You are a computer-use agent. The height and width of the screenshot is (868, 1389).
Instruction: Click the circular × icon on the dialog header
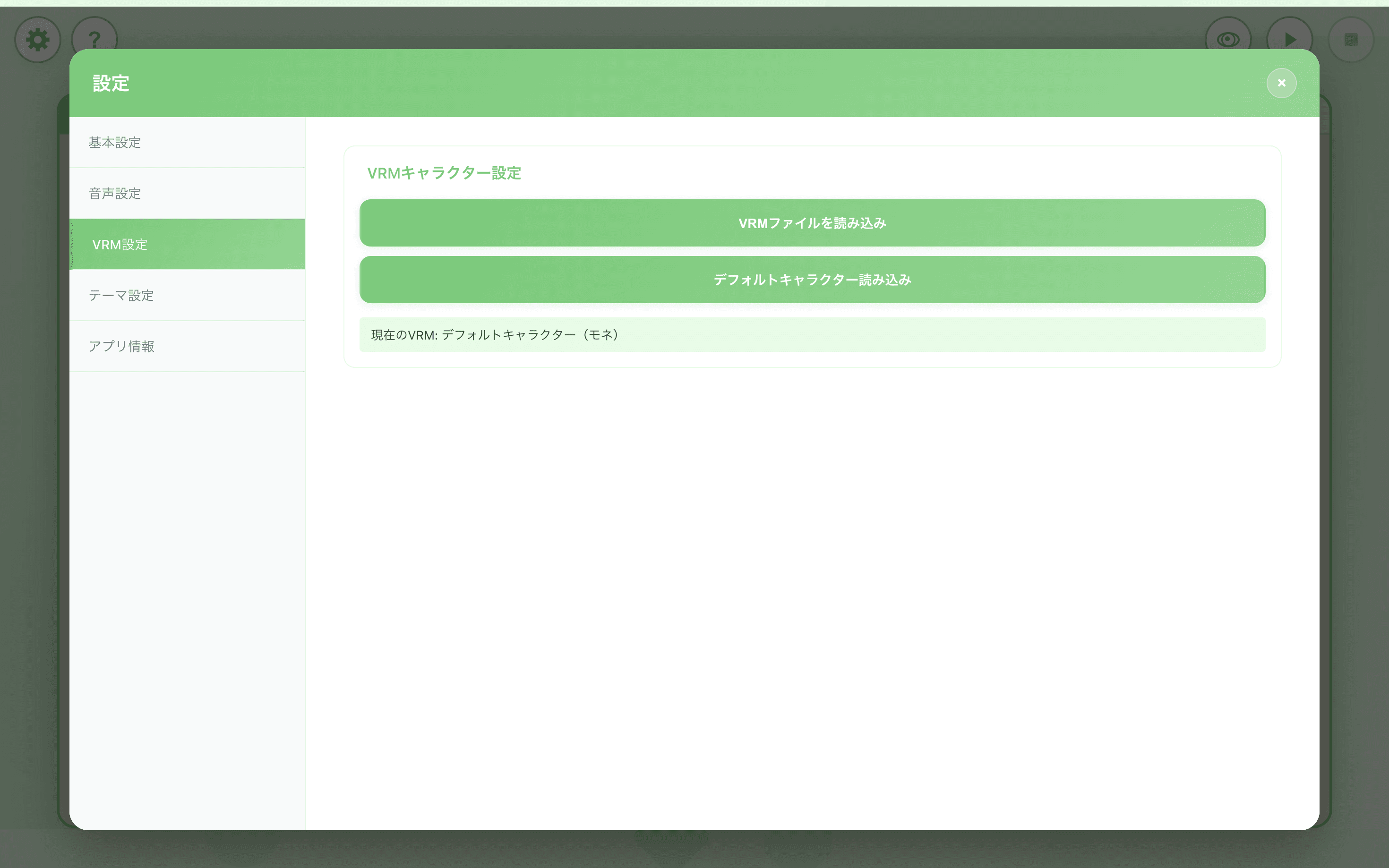coord(1282,83)
